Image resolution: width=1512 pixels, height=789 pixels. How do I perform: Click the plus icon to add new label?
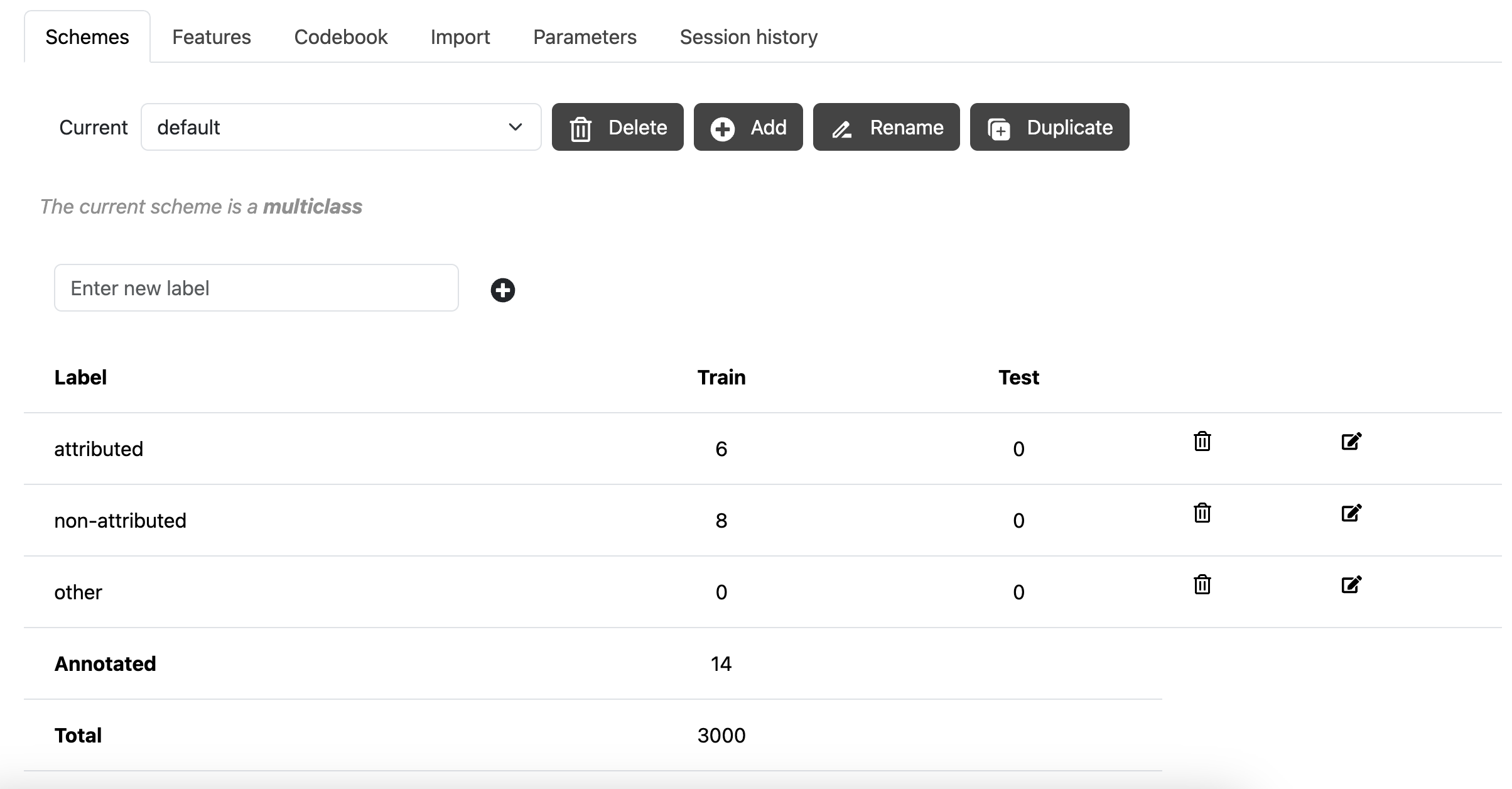coord(502,290)
